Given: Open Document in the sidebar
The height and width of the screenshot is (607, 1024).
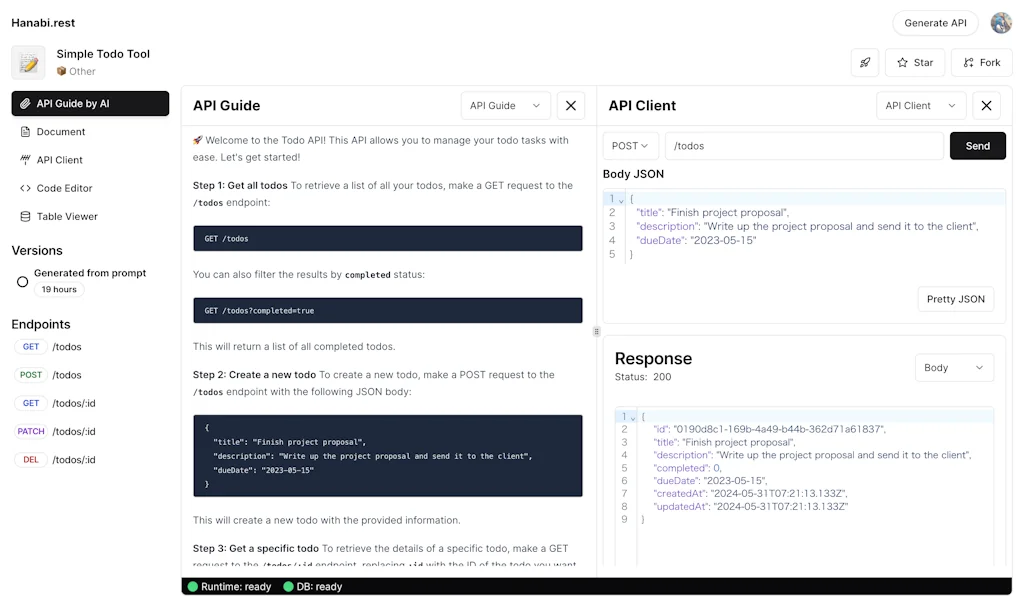Looking at the screenshot, I should pos(60,132).
